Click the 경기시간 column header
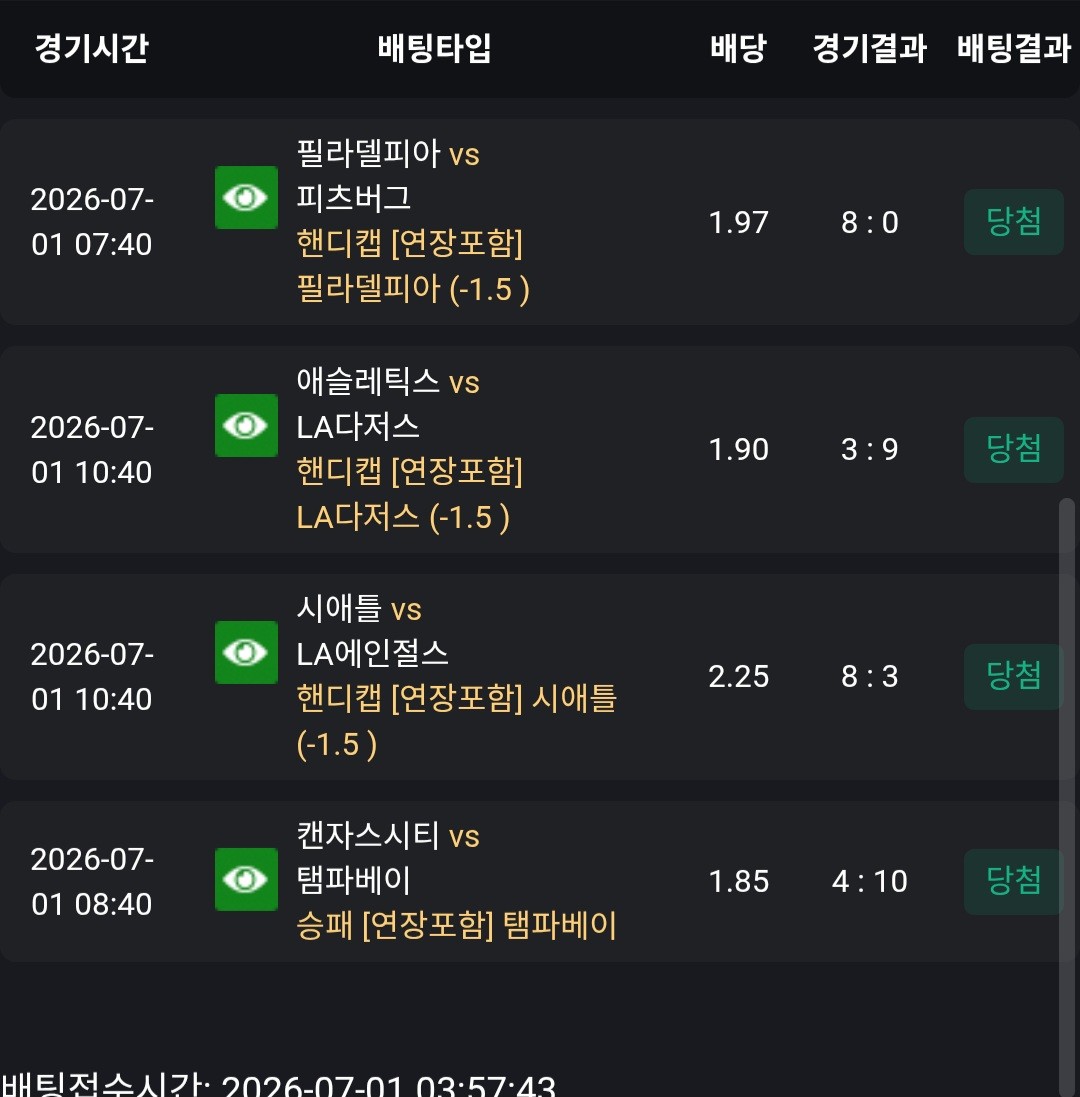1080x1097 pixels. [92, 48]
